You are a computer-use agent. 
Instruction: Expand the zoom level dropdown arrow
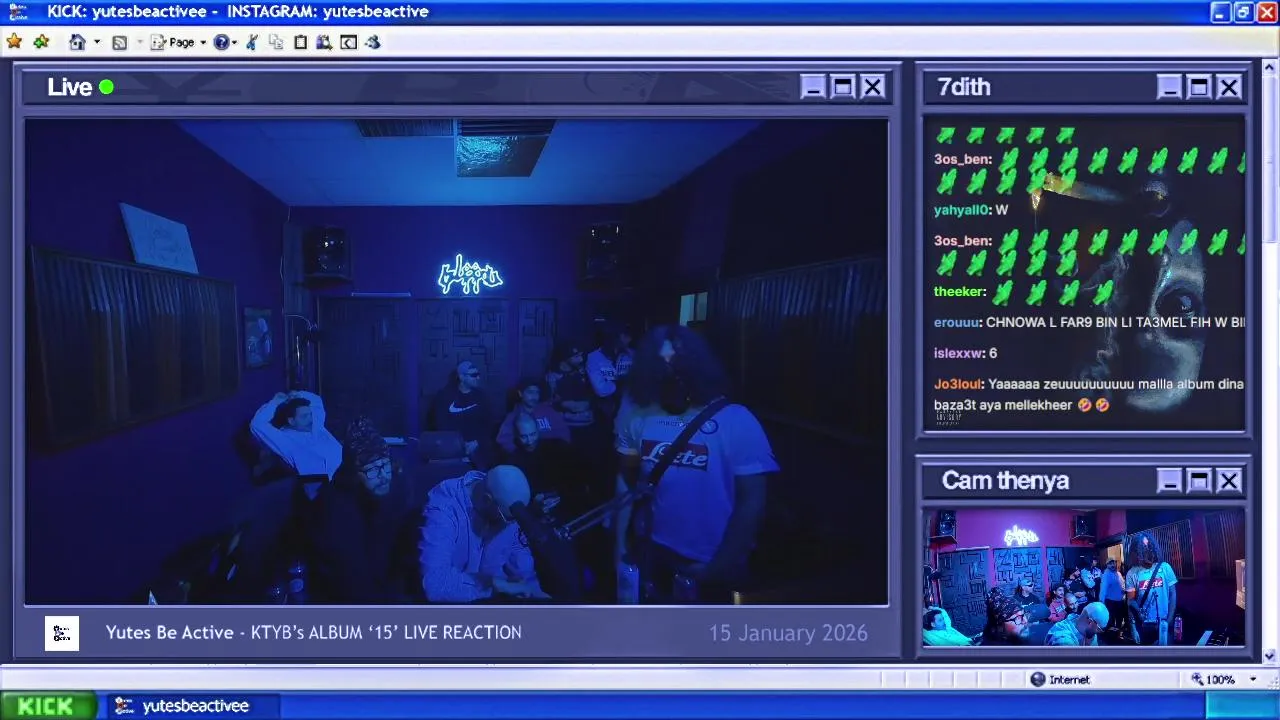[x=1252, y=679]
